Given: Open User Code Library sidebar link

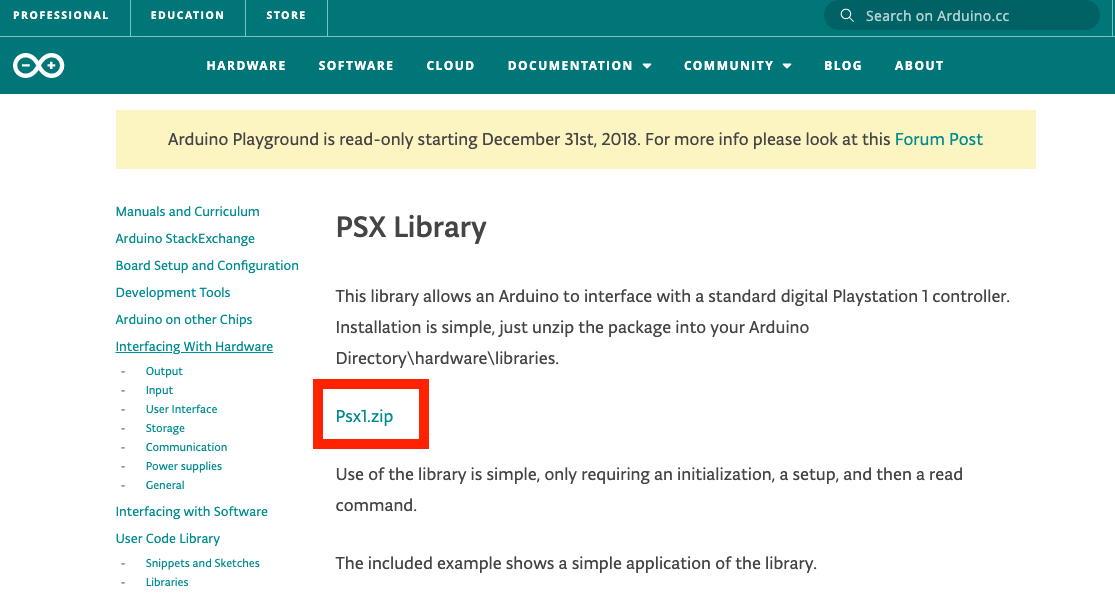Looking at the screenshot, I should coord(168,538).
